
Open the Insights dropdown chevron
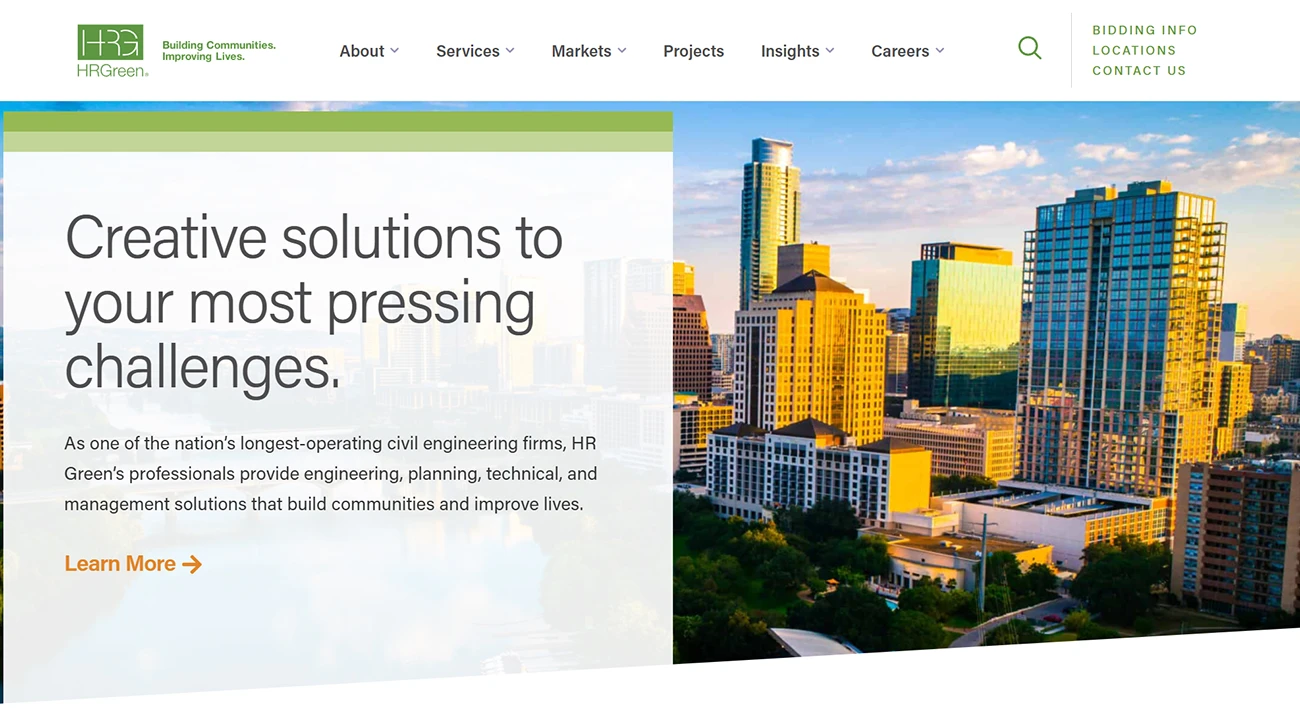click(830, 50)
